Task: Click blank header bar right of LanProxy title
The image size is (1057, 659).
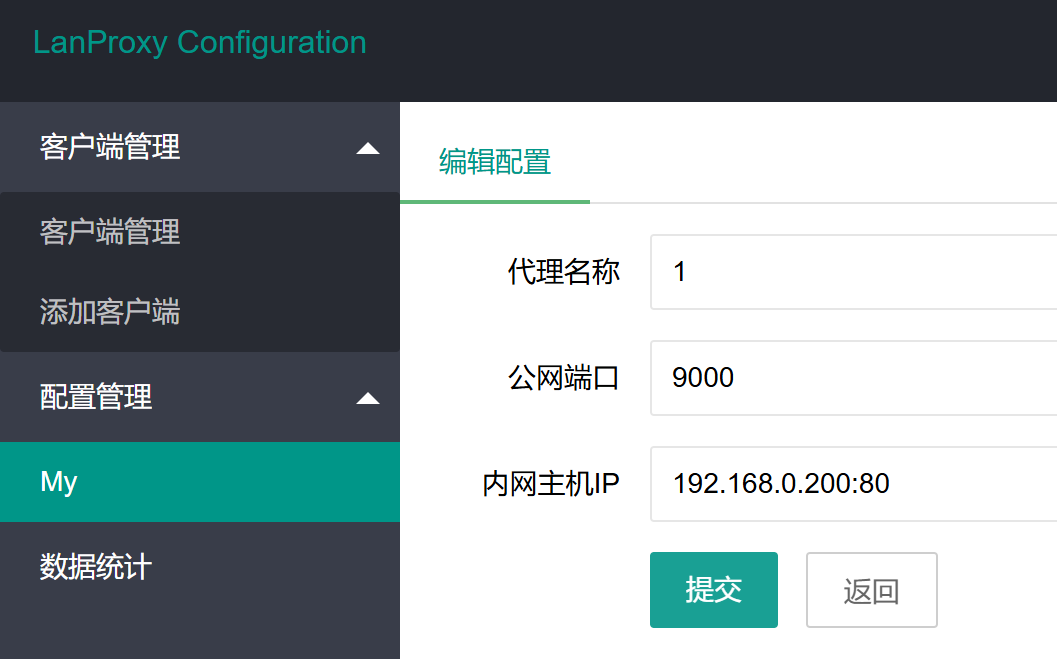Action: click(x=700, y=50)
